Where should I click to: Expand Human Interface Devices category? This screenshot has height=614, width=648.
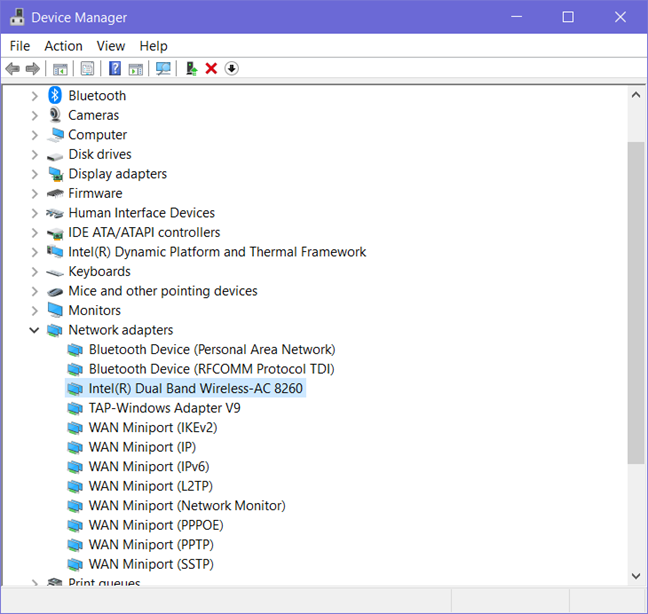(x=35, y=213)
